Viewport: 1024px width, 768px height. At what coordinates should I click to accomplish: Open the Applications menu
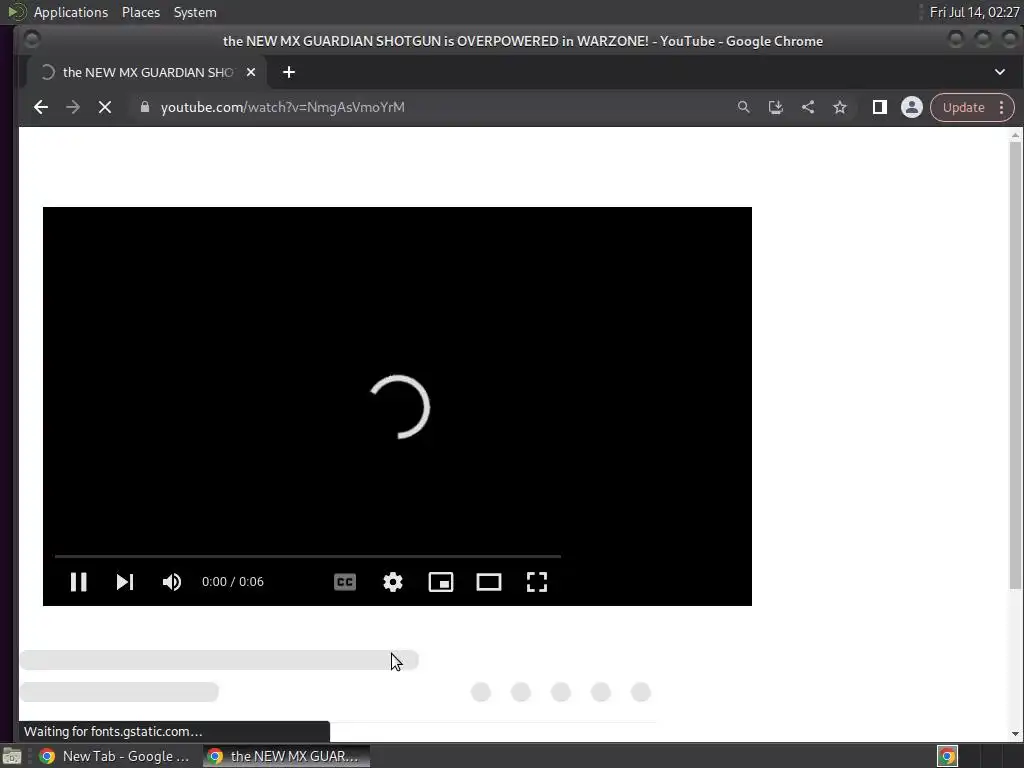point(71,12)
